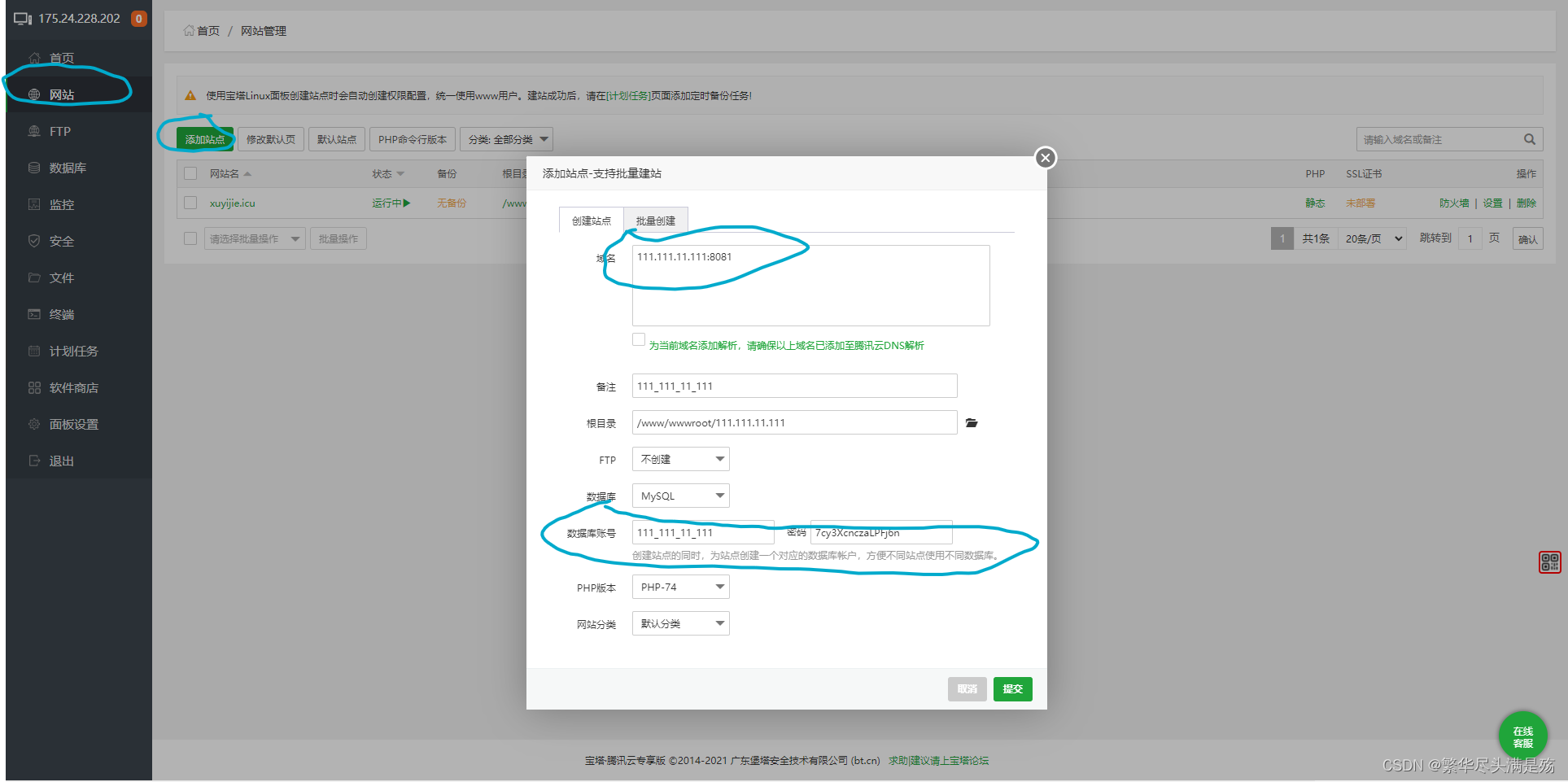Click the gray 取消 cancel button

tap(967, 688)
